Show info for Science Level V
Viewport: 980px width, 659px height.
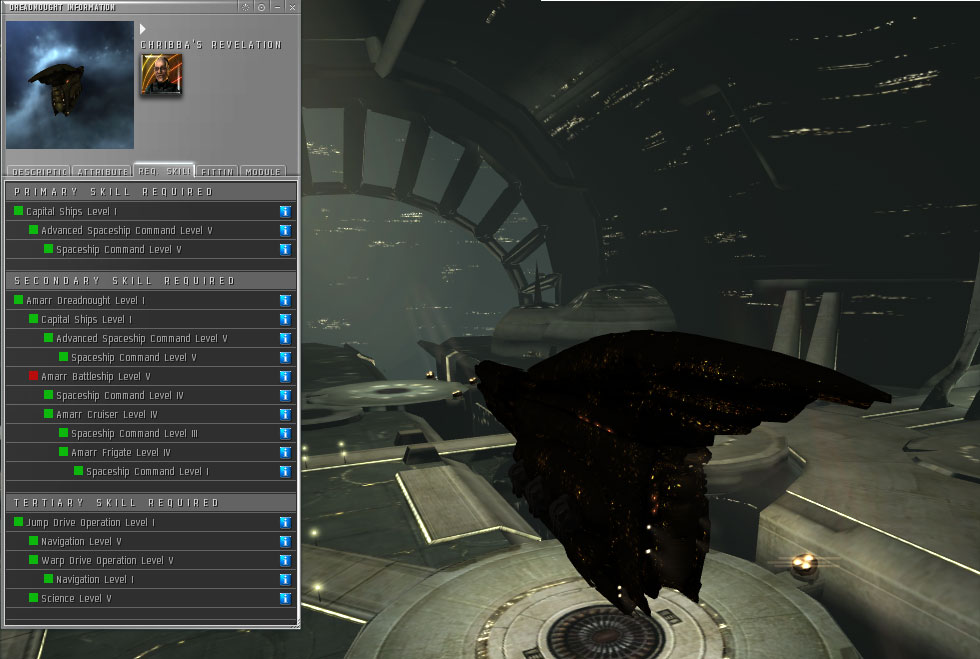pos(285,598)
